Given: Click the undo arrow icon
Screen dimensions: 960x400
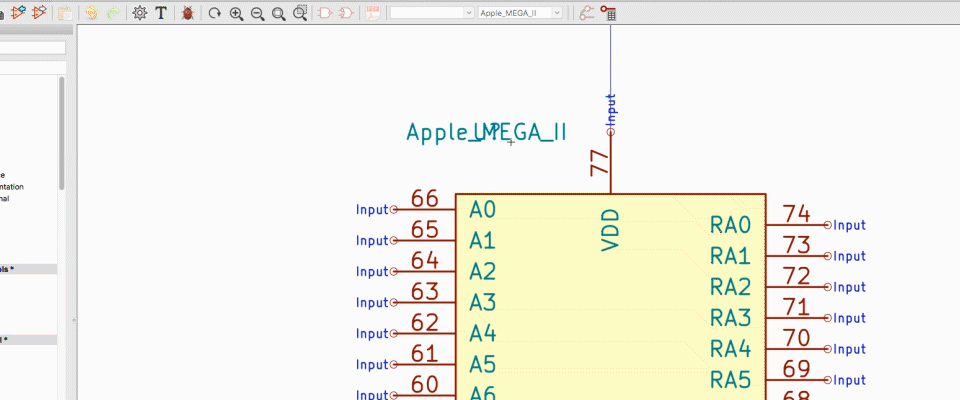Looking at the screenshot, I should (x=91, y=13).
